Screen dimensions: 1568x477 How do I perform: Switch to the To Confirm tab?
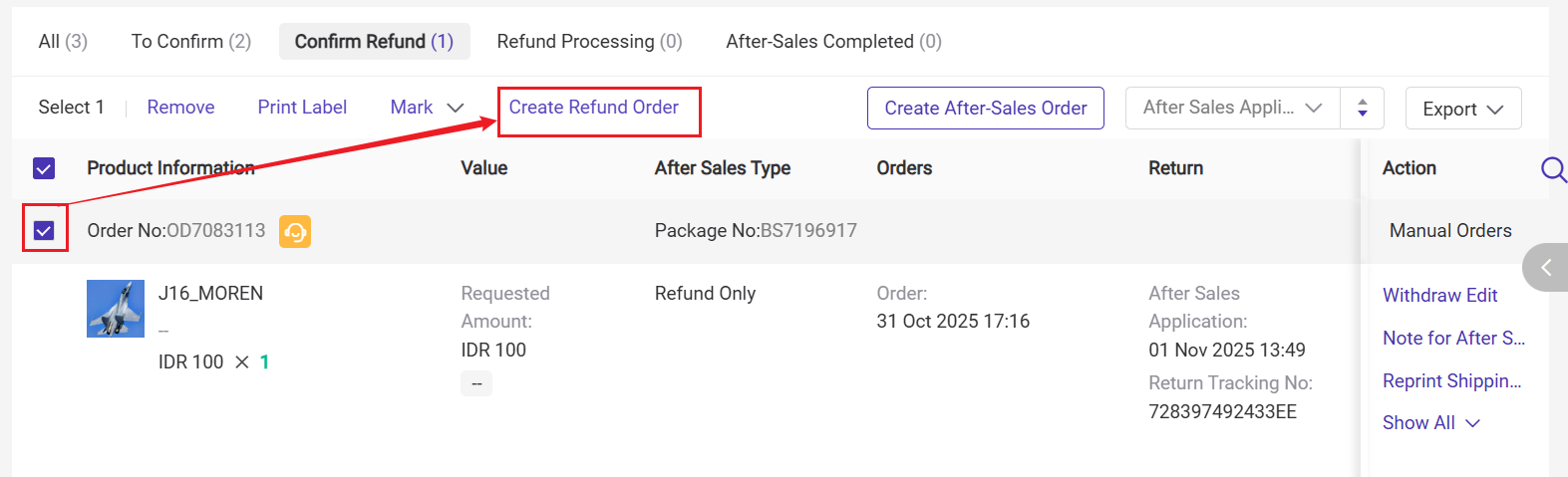tap(191, 41)
